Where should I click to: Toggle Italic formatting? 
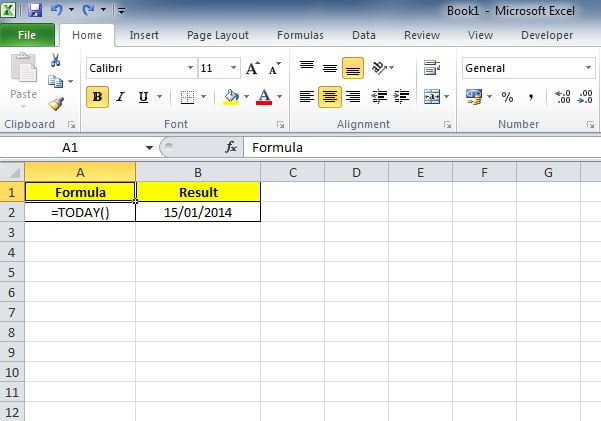120,97
